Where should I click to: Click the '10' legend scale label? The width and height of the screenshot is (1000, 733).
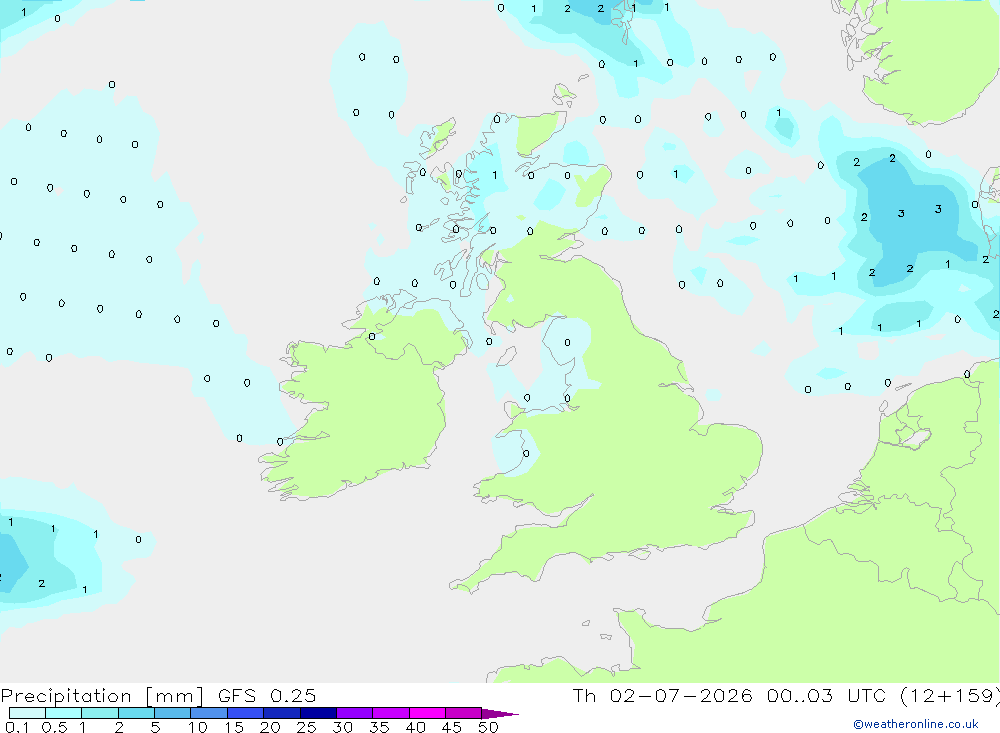pyautogui.click(x=198, y=727)
